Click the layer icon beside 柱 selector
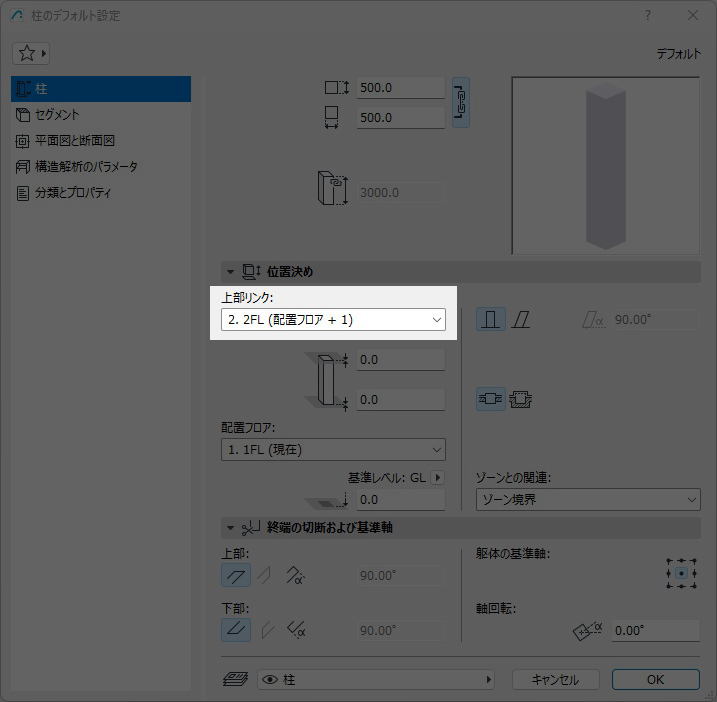The image size is (717, 702). (236, 680)
